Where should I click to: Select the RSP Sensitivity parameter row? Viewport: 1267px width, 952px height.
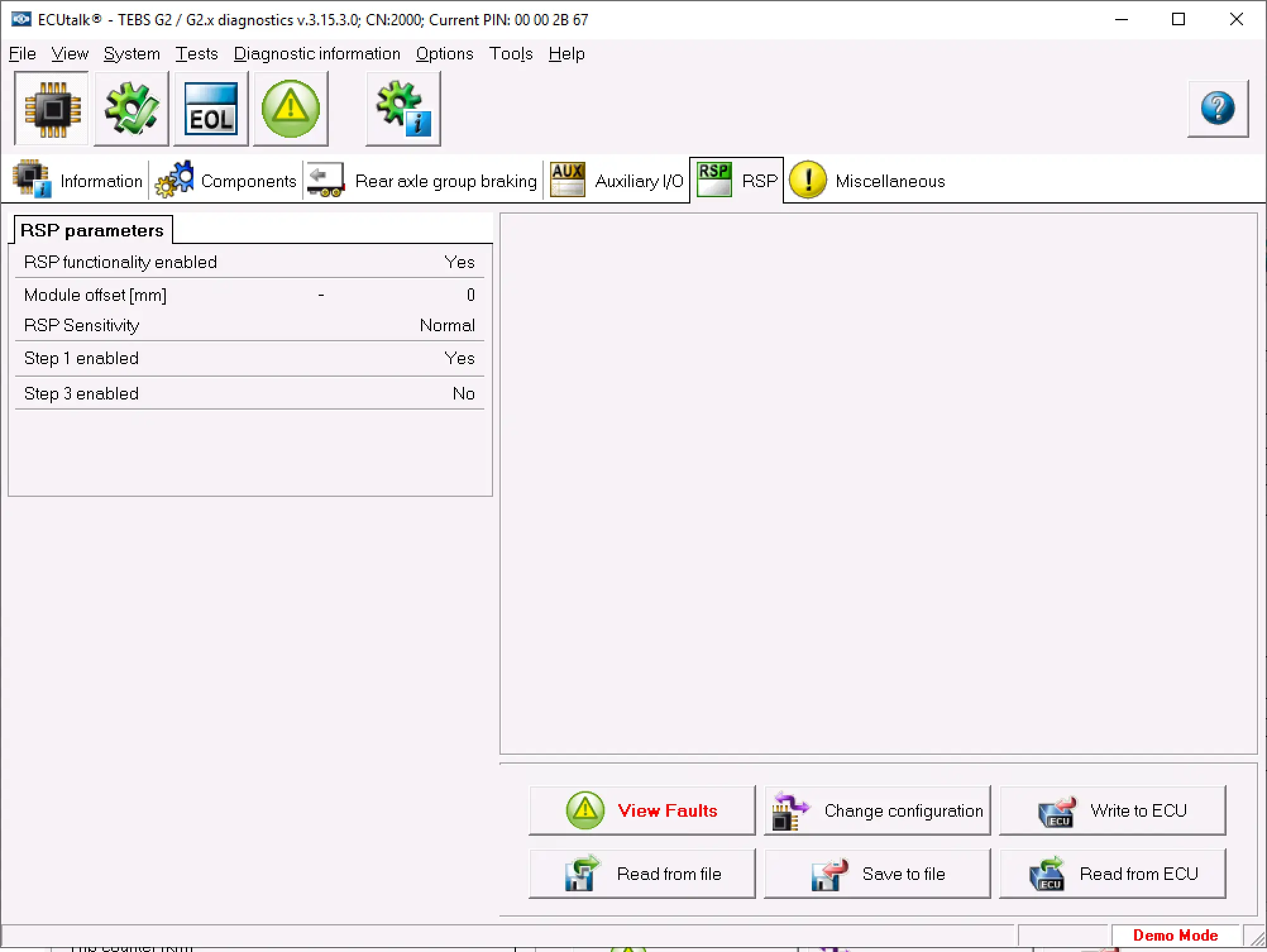pyautogui.click(x=249, y=326)
